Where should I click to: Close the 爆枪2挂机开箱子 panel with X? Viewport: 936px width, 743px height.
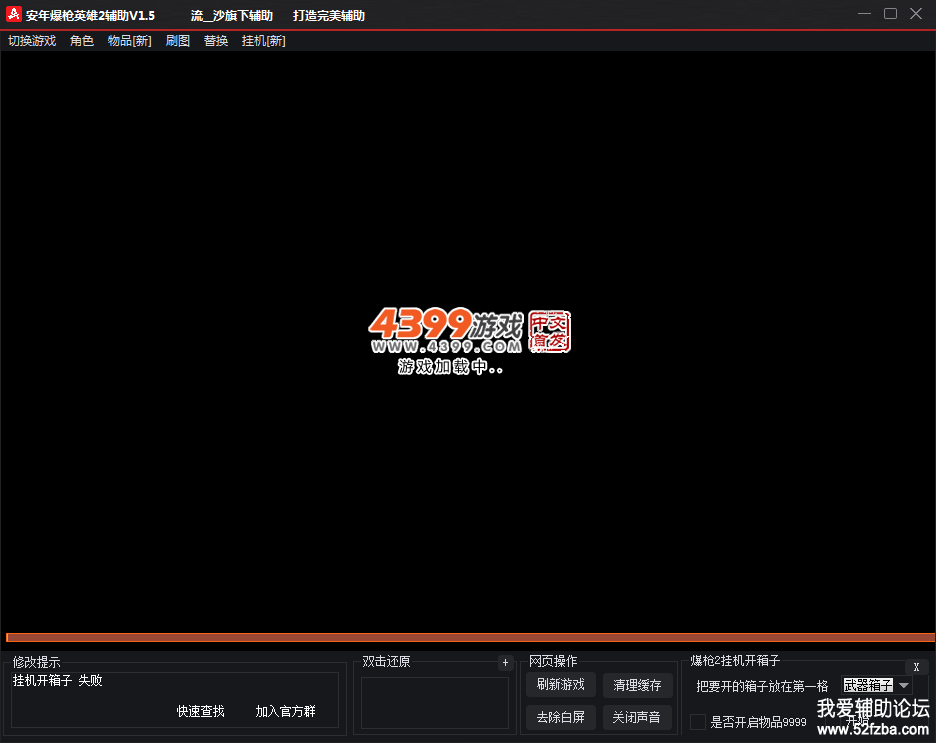click(916, 667)
